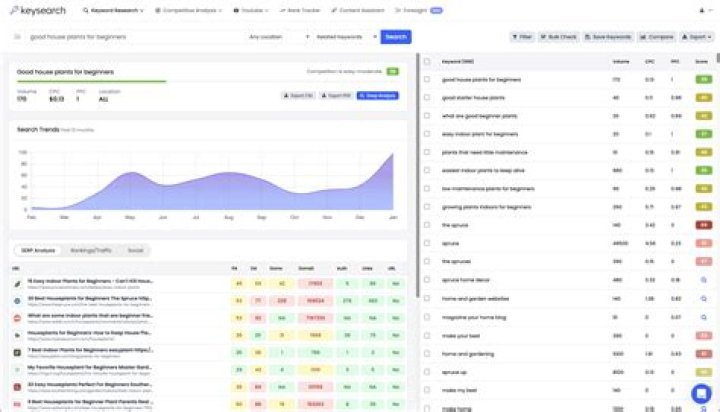
Task: Click the user account icon
Action: pos(702,10)
